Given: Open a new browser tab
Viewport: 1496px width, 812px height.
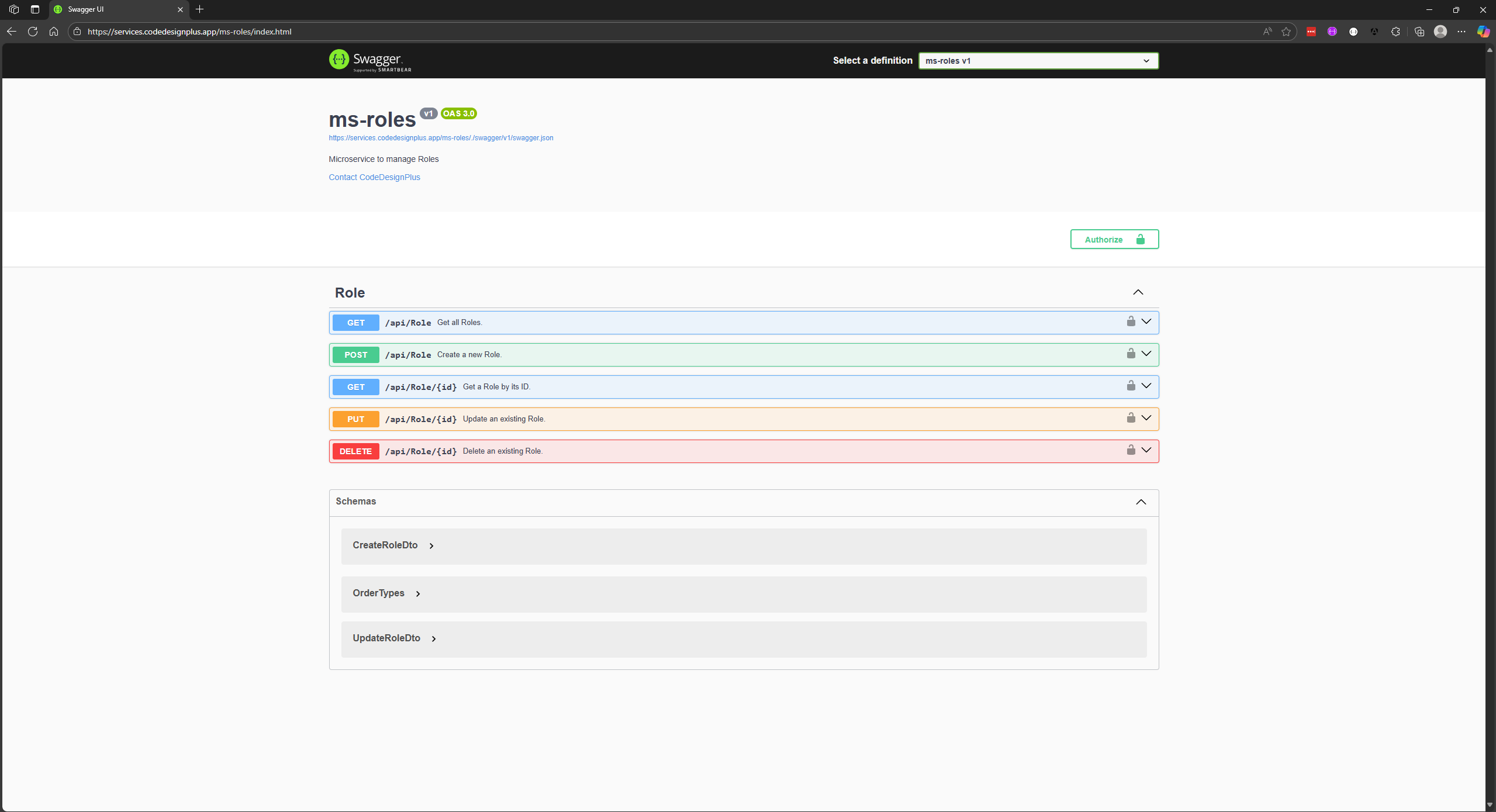Looking at the screenshot, I should pos(200,9).
